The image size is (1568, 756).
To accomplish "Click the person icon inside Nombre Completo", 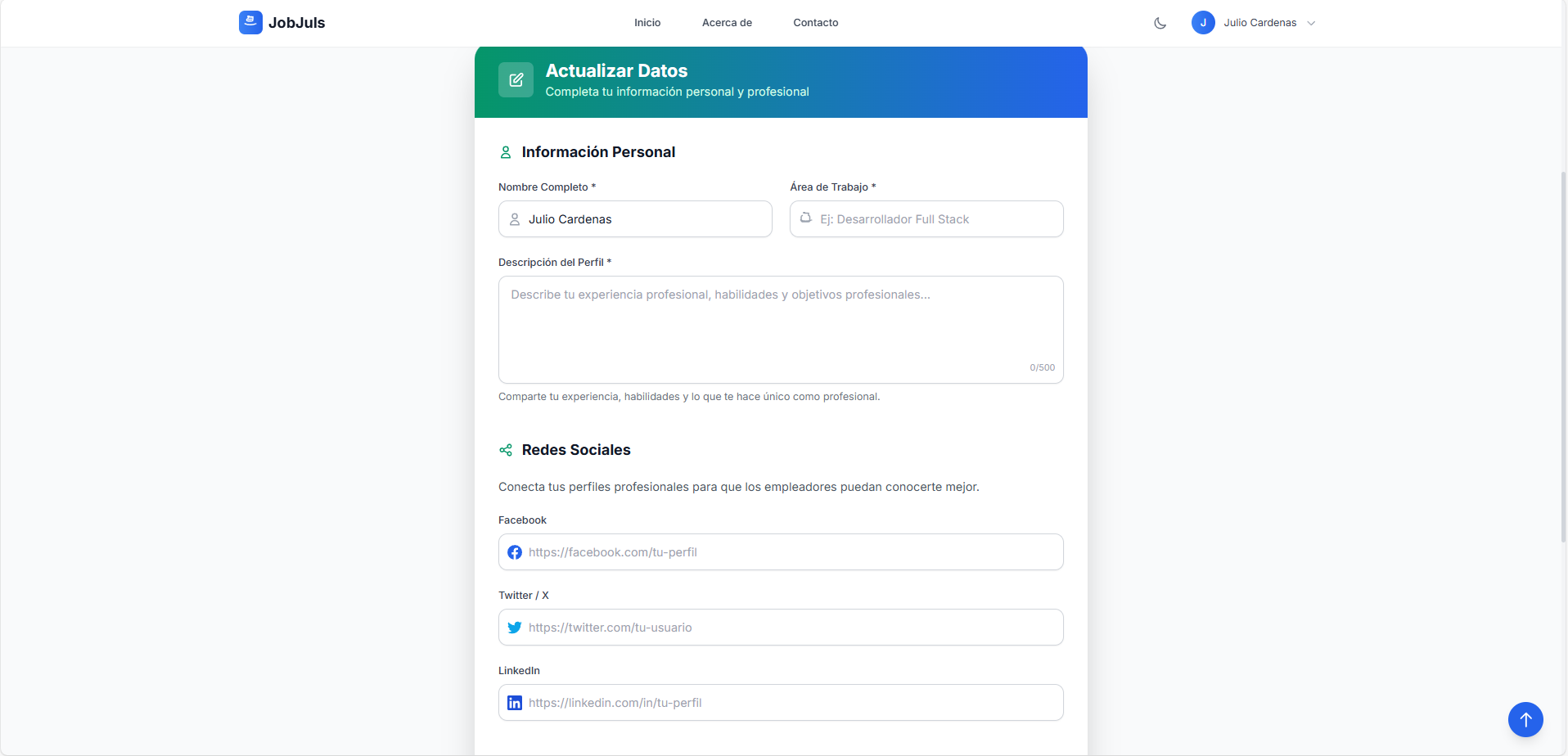I will point(515,219).
